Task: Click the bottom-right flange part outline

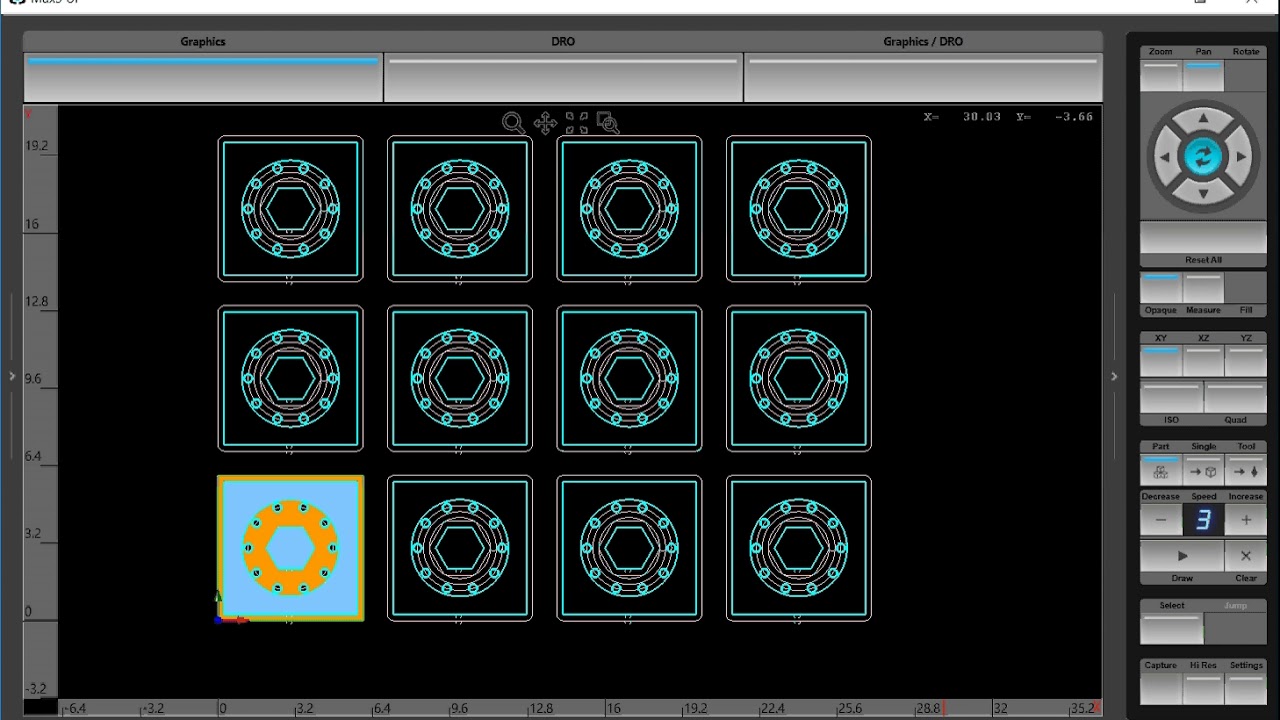Action: tap(799, 548)
